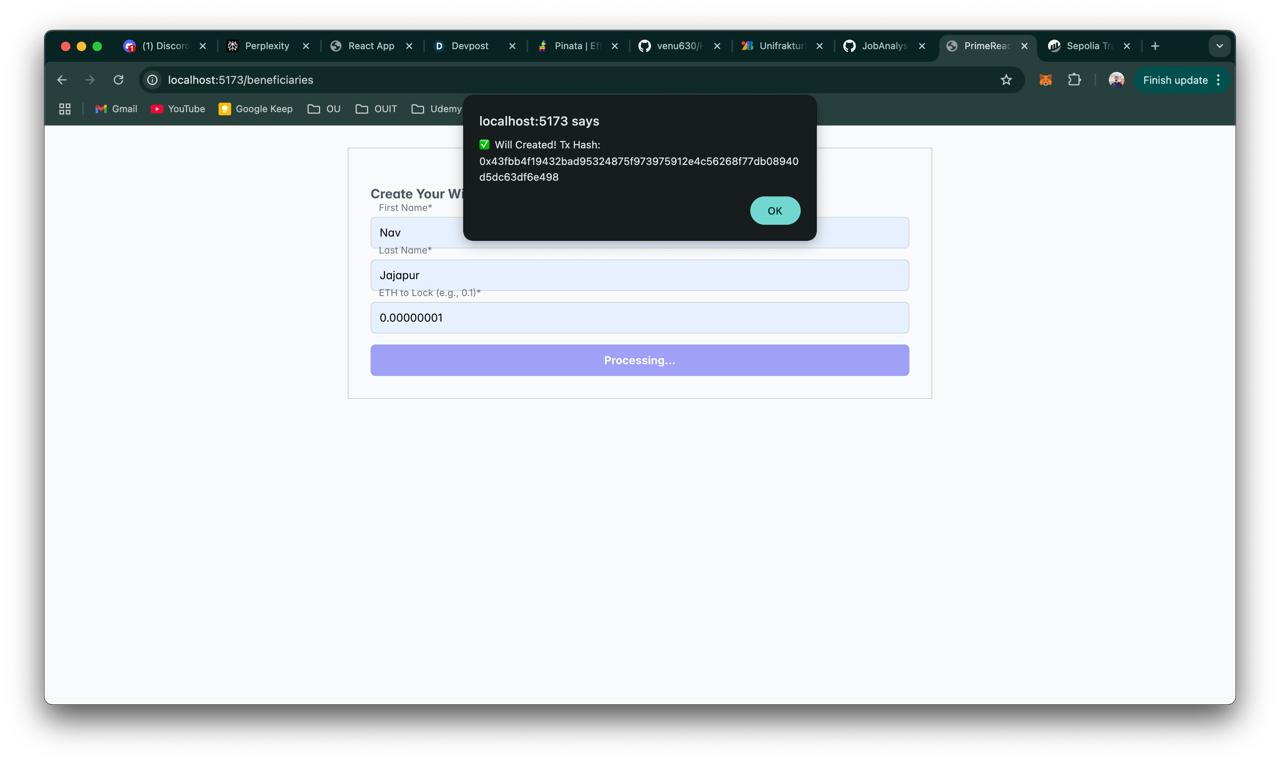
Task: Go back with the browser back arrow
Action: [62, 80]
